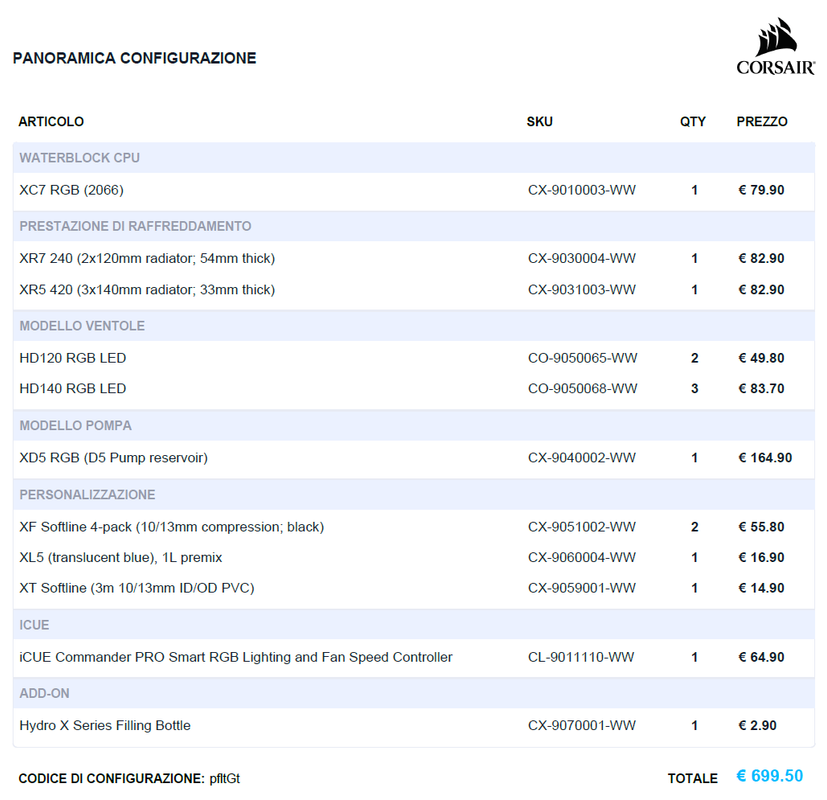Click the € 16.90 price
Viewport: 827px width, 800px height.
point(761,557)
